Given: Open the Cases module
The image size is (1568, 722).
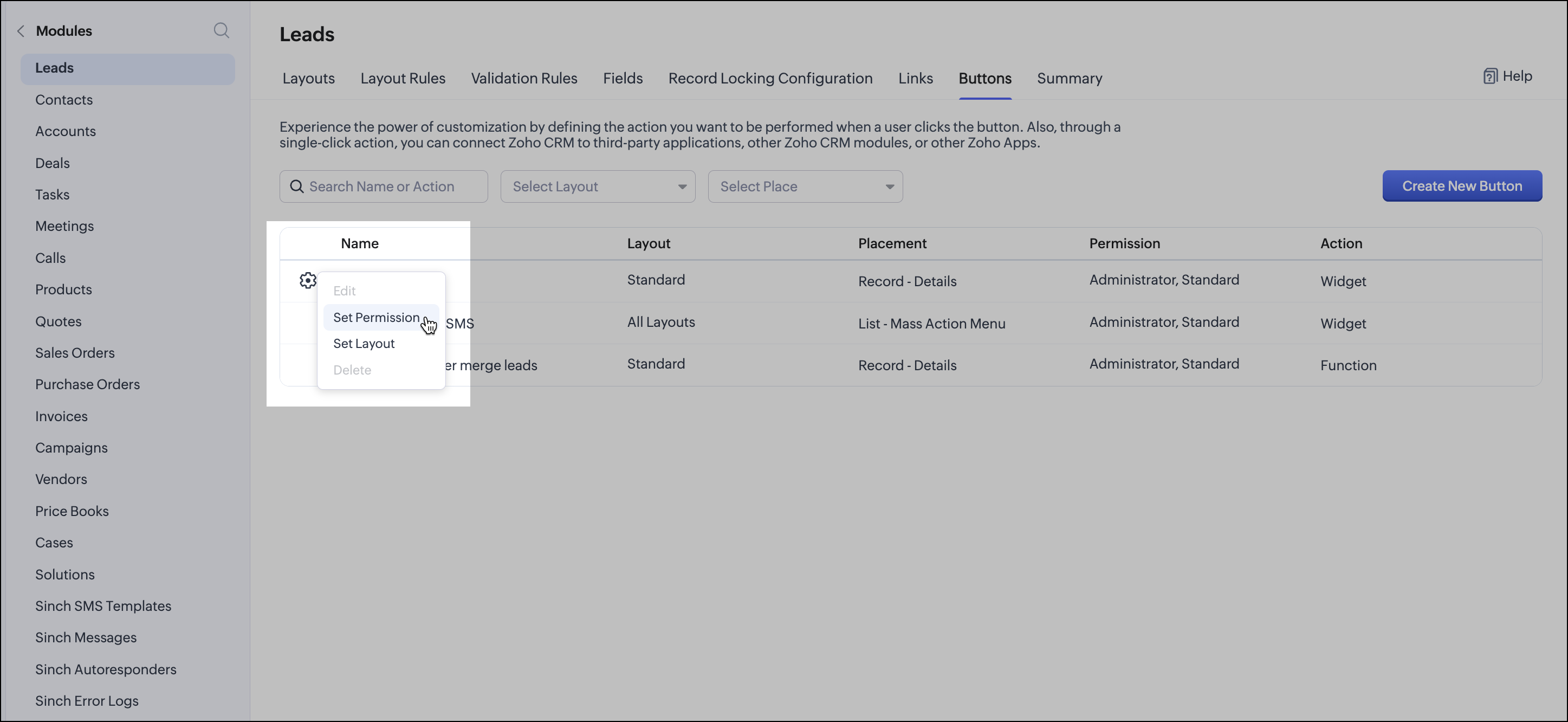Looking at the screenshot, I should (54, 543).
